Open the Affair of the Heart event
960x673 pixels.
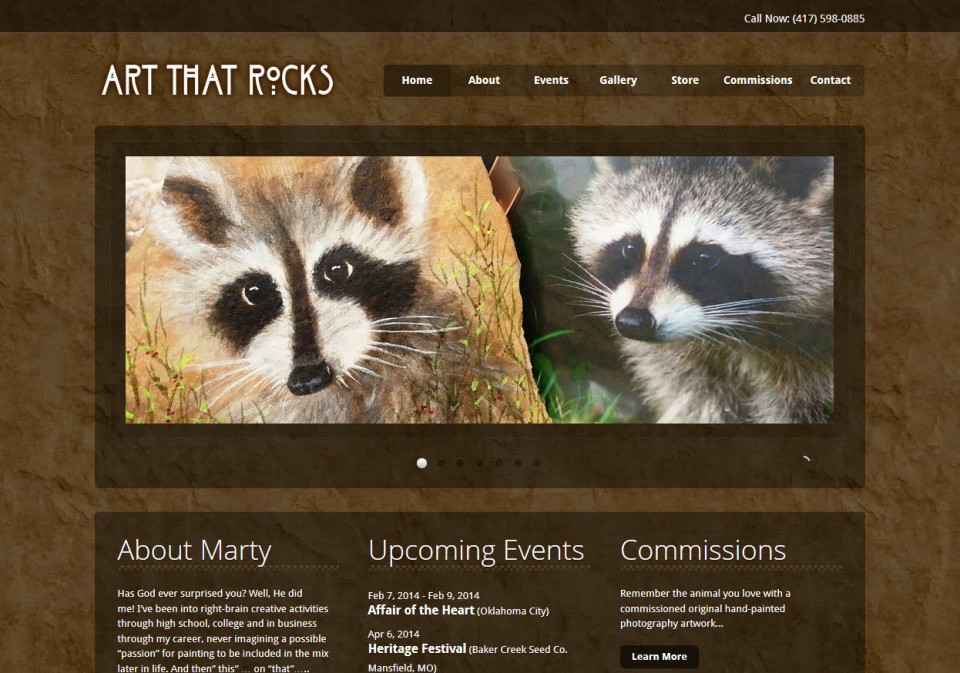[x=421, y=610]
